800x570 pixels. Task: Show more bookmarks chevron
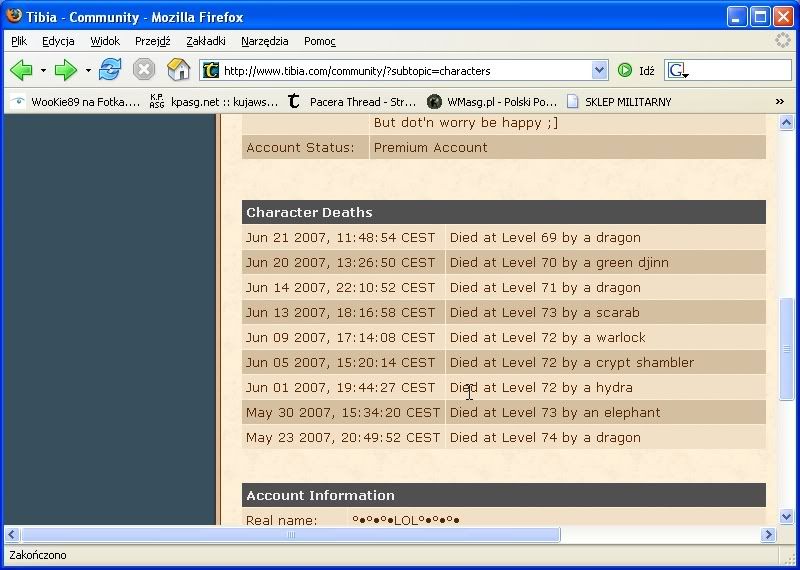(780, 102)
